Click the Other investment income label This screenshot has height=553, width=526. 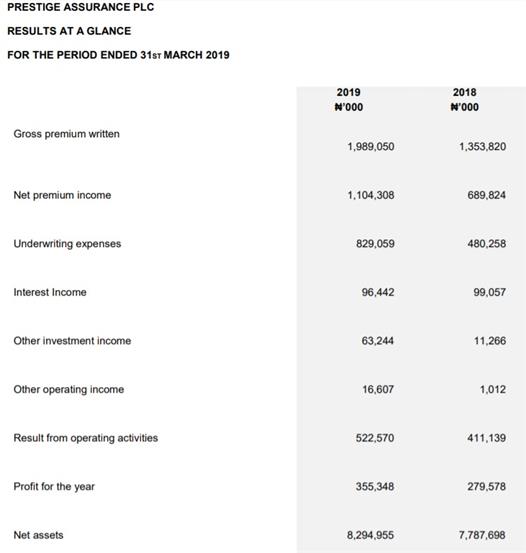(x=72, y=341)
